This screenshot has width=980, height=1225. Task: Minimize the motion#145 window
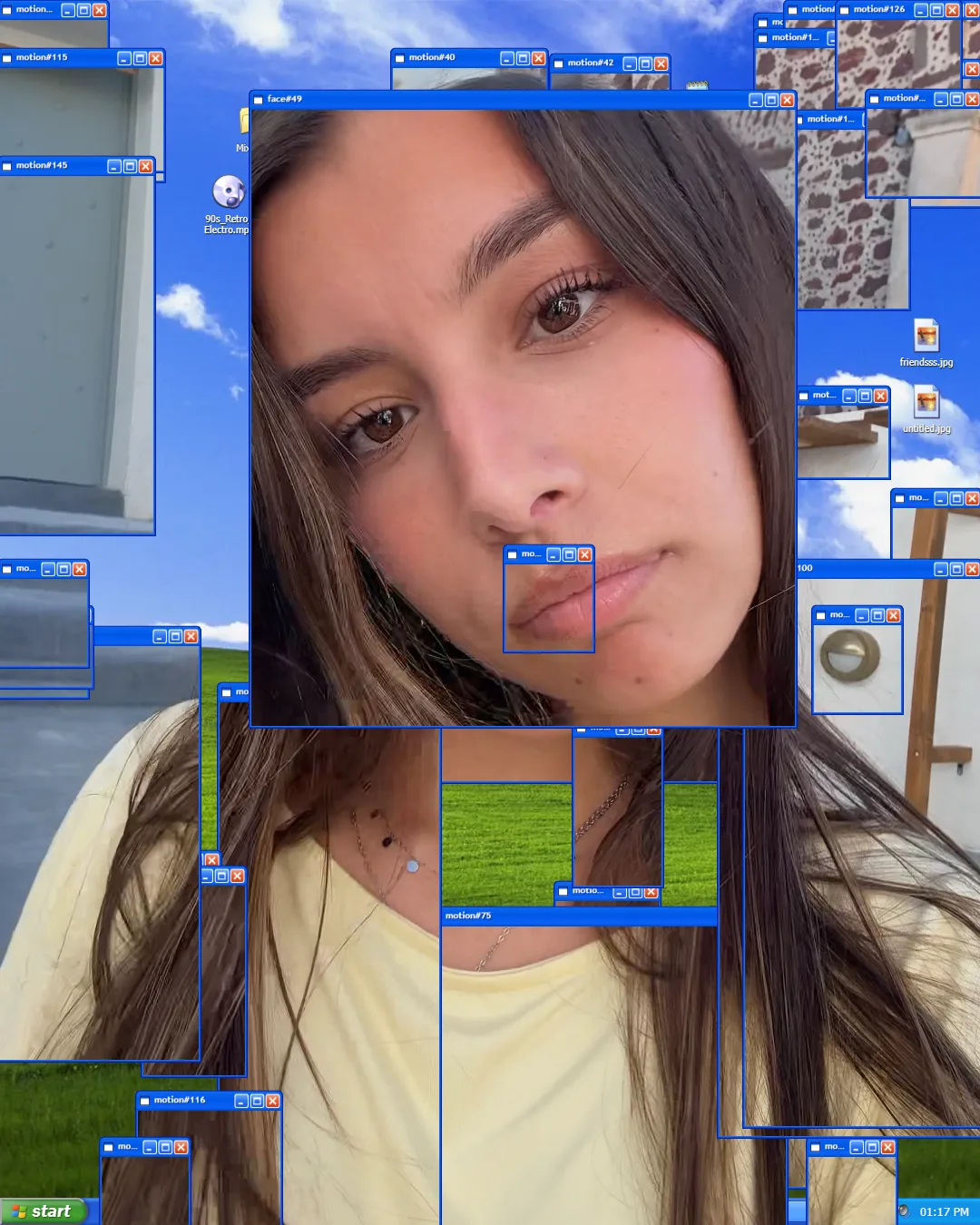114,166
